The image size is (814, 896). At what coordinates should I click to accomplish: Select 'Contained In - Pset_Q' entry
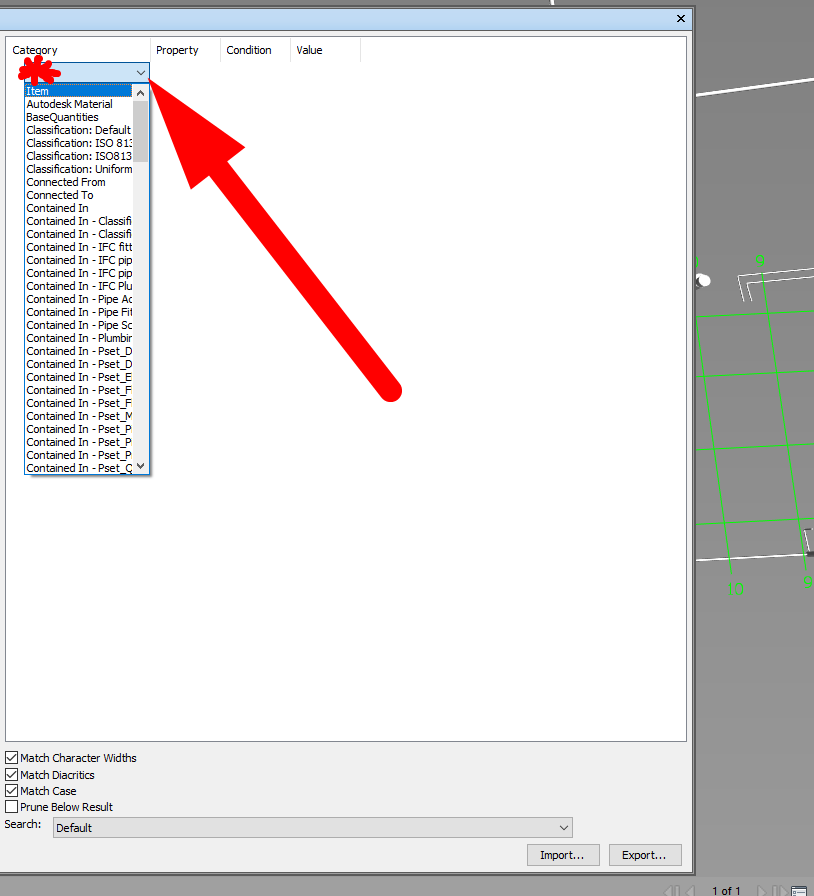click(79, 468)
